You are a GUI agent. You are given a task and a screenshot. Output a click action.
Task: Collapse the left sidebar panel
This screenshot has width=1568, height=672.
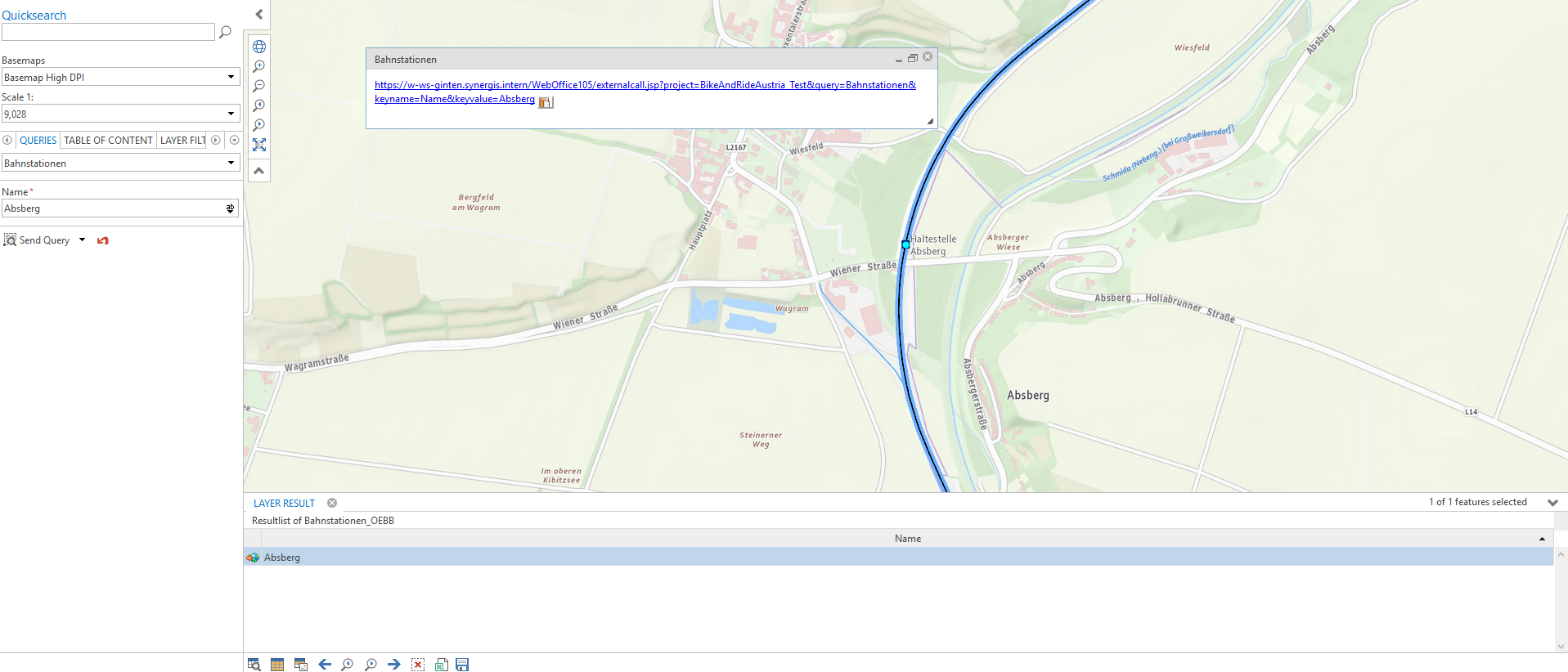[x=259, y=14]
